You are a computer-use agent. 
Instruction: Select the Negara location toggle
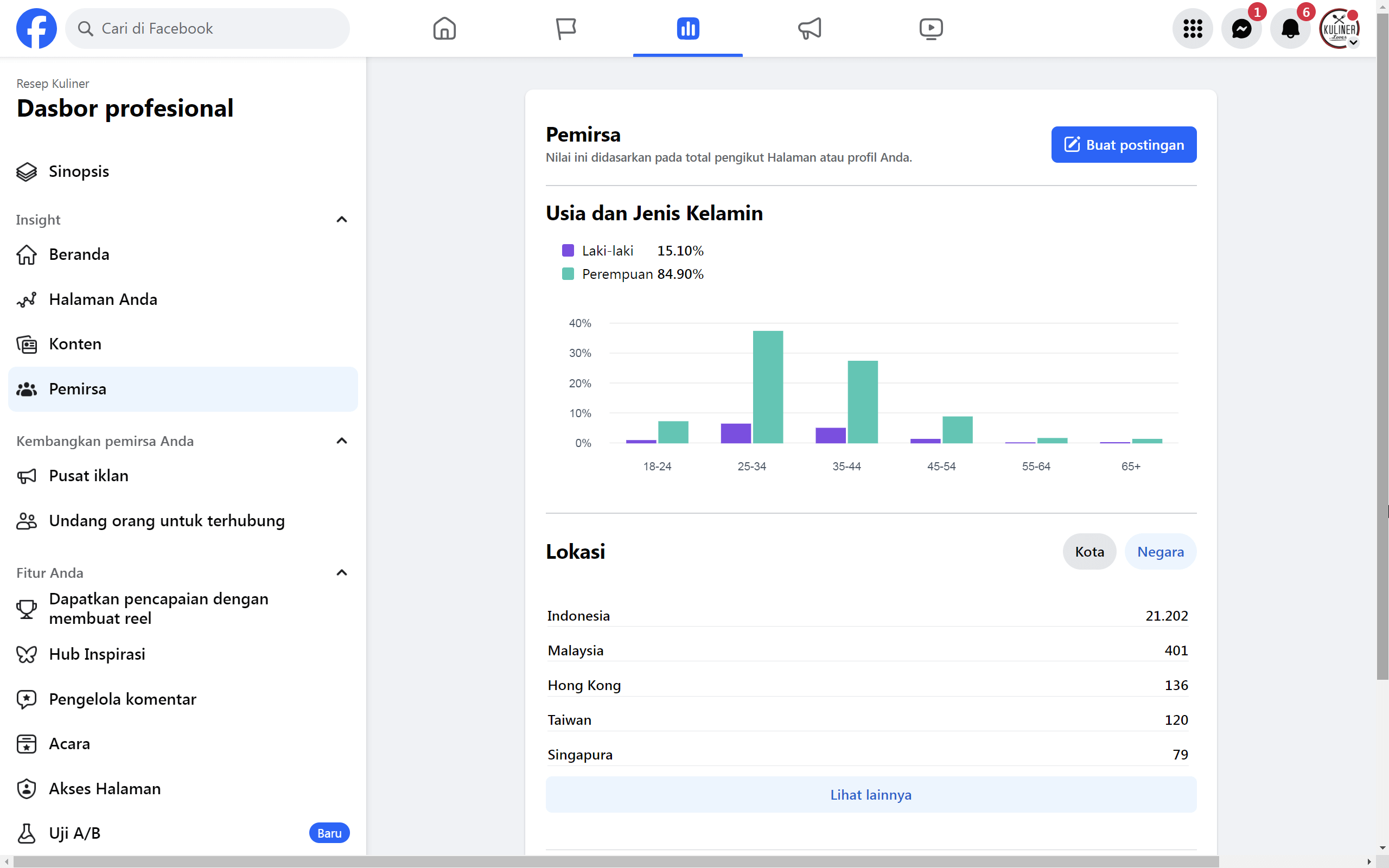pyautogui.click(x=1160, y=551)
